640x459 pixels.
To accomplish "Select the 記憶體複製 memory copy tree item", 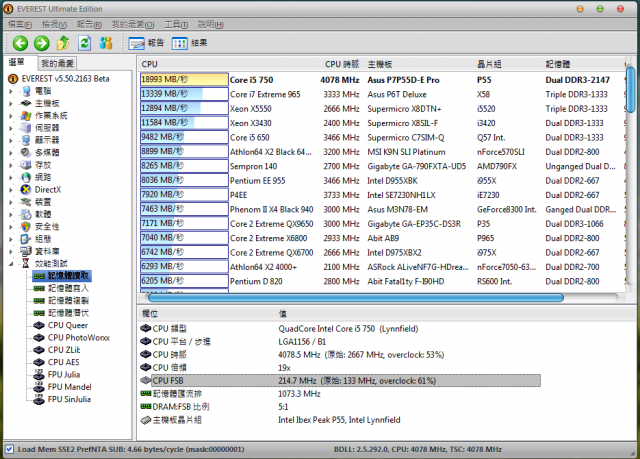I will [x=61, y=301].
